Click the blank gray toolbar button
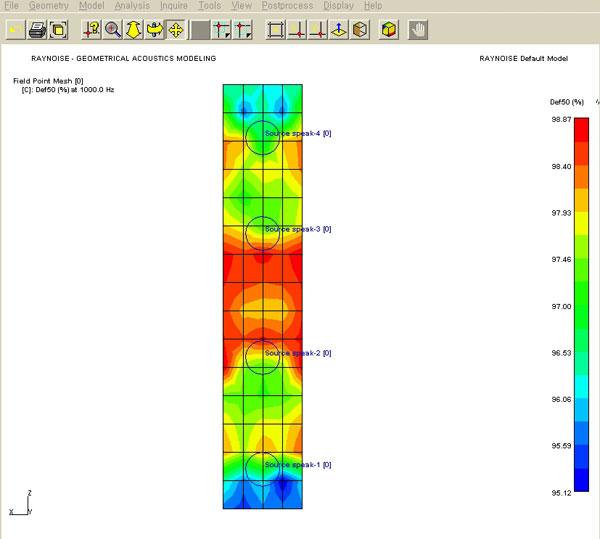600x539 pixels. [200, 30]
